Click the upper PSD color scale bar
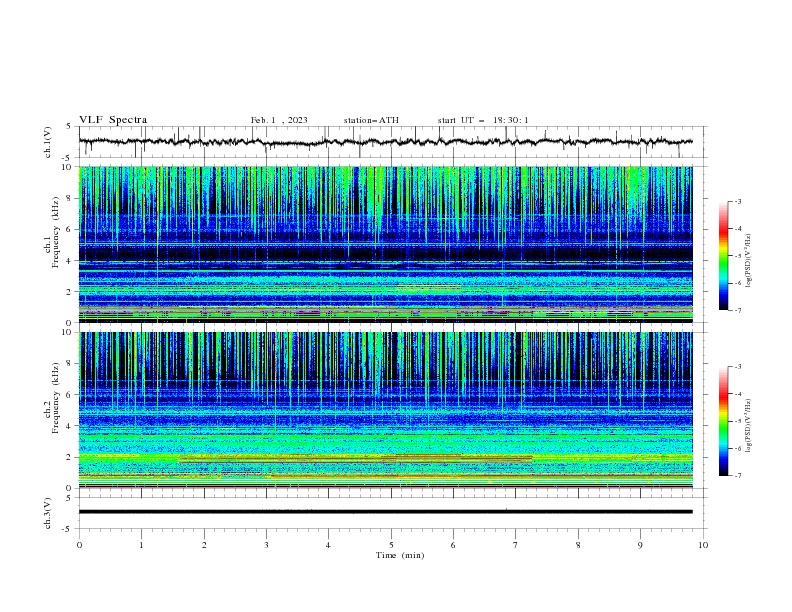Viewport: 792px width, 612px height. tap(723, 256)
